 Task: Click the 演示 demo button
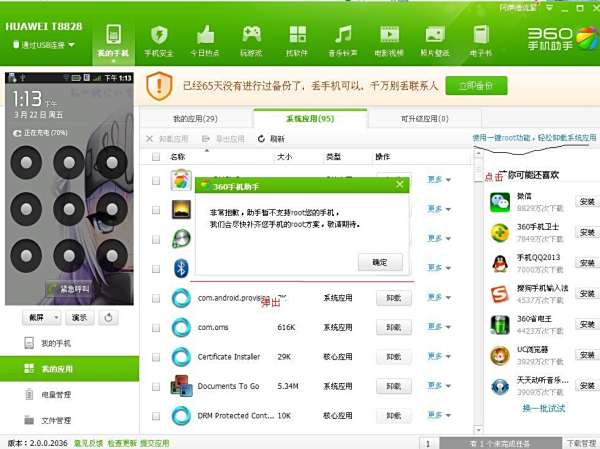[x=79, y=317]
